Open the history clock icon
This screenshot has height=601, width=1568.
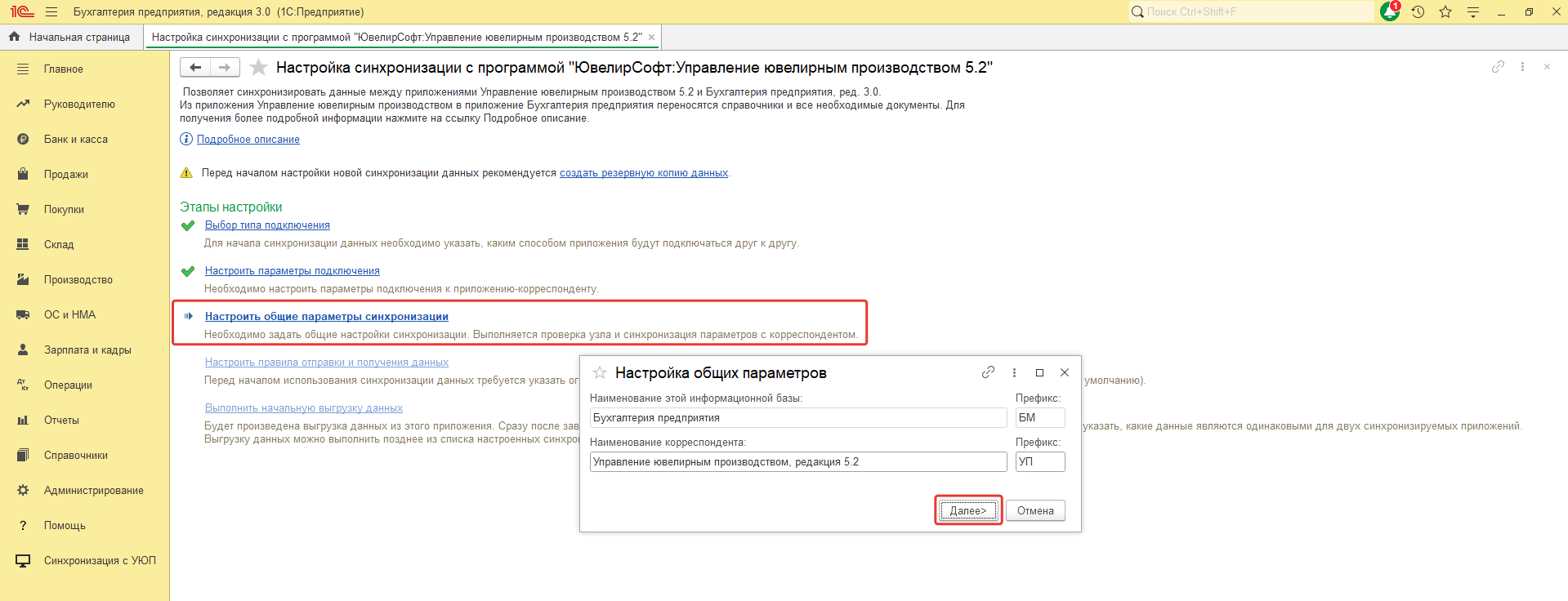1418,12
